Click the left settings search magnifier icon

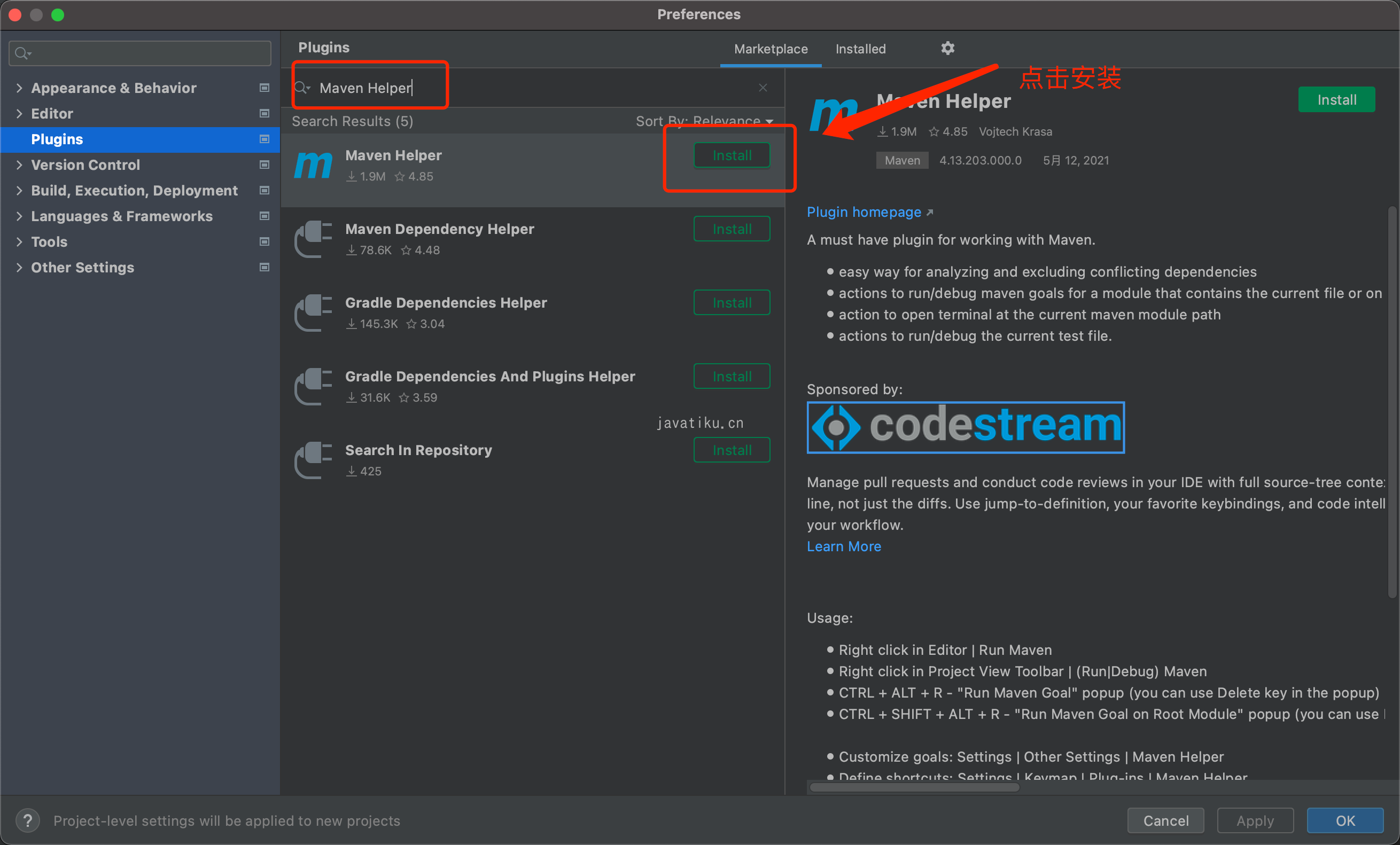tap(22, 53)
